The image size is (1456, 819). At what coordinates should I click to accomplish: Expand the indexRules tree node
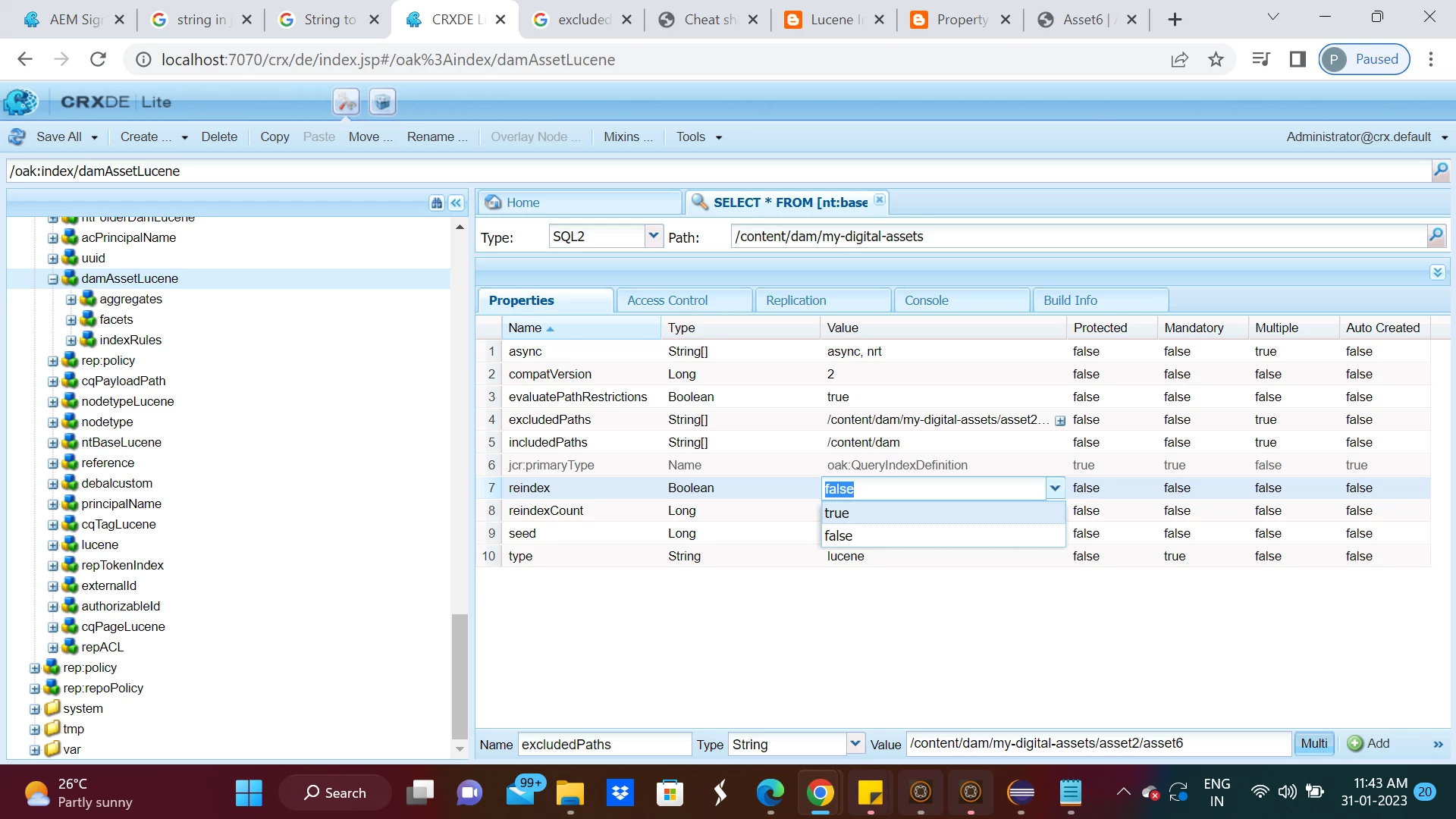point(71,340)
